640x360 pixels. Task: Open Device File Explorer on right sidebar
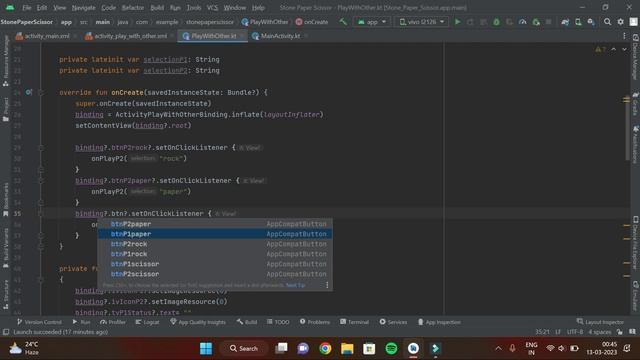(x=636, y=242)
